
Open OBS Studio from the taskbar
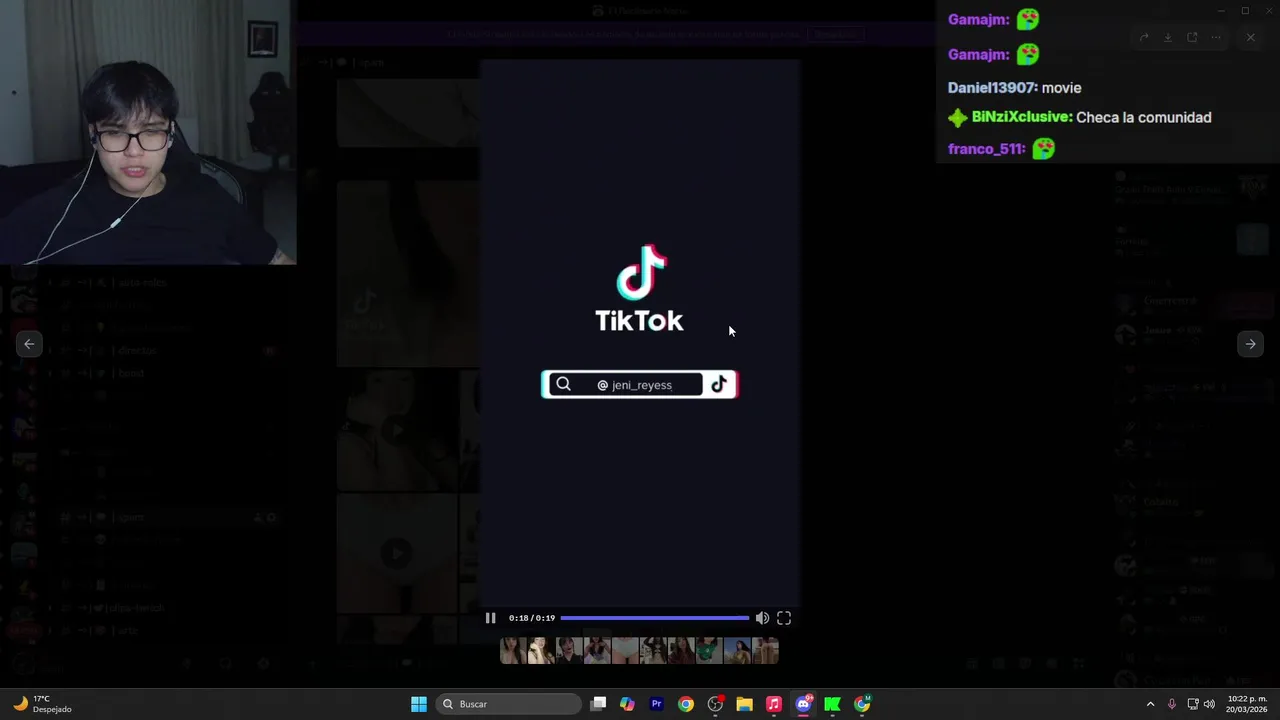(x=715, y=704)
